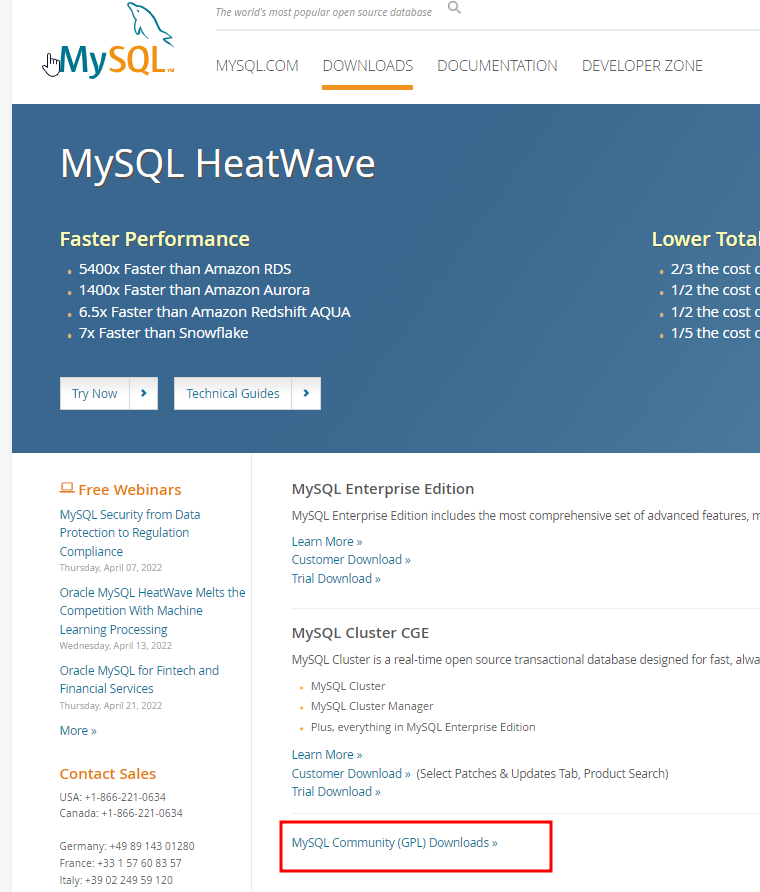This screenshot has height=892, width=760.
Task: Click Trial Download under MySQL Cluster CGE
Action: pos(336,792)
